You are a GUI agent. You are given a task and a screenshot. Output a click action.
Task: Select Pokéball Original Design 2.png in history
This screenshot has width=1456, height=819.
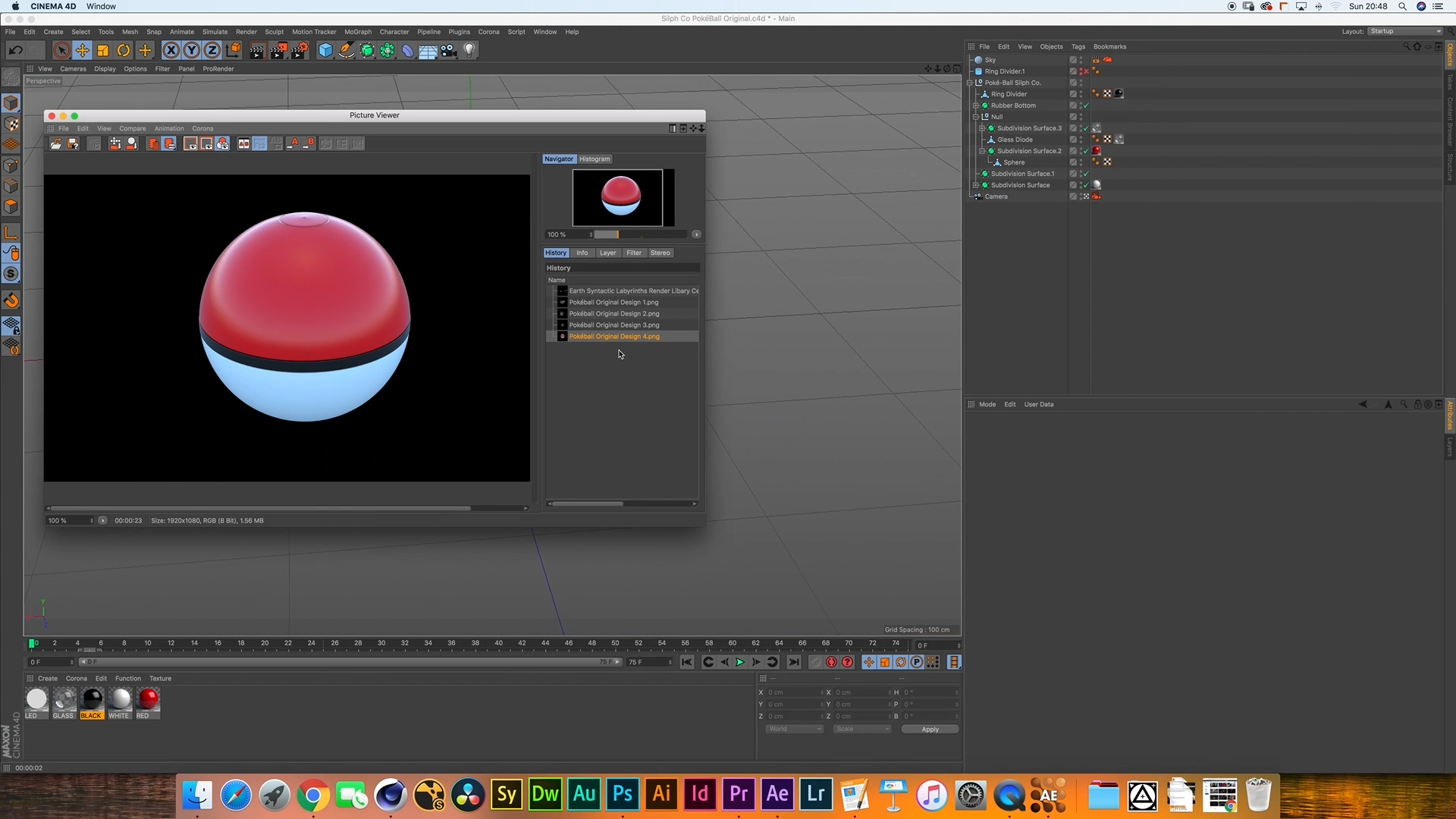point(613,314)
